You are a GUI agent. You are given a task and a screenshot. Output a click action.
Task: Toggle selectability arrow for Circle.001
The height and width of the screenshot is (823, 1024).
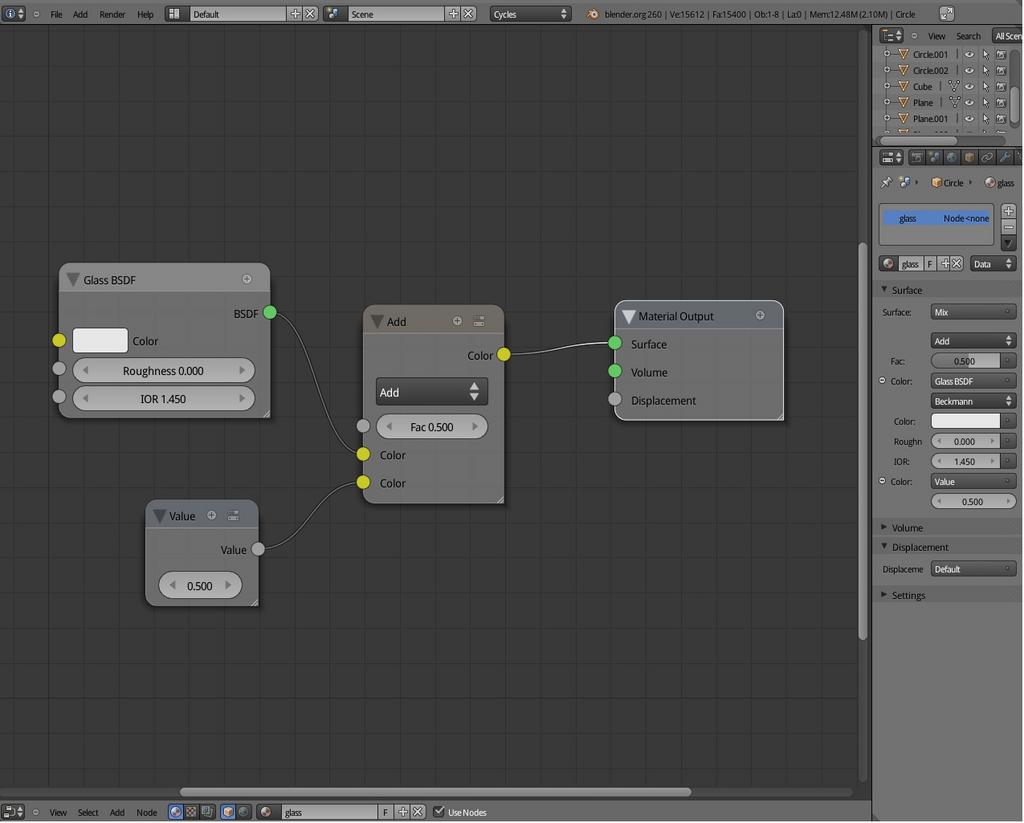(x=985, y=54)
